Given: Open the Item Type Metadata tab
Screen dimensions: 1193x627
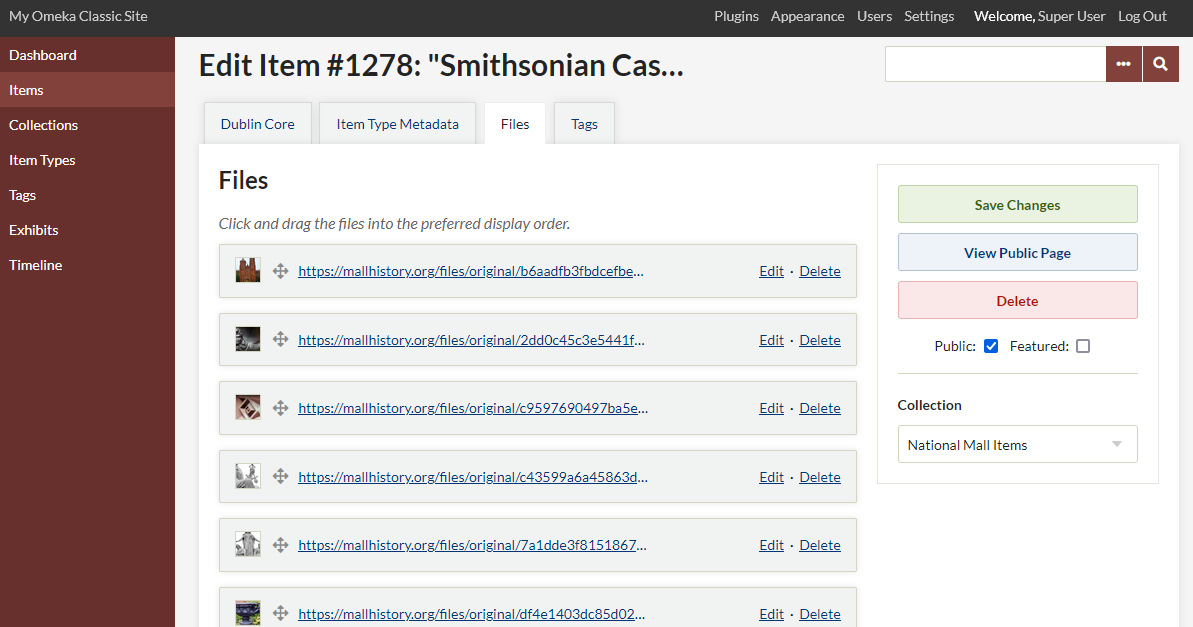Looking at the screenshot, I should pos(397,123).
